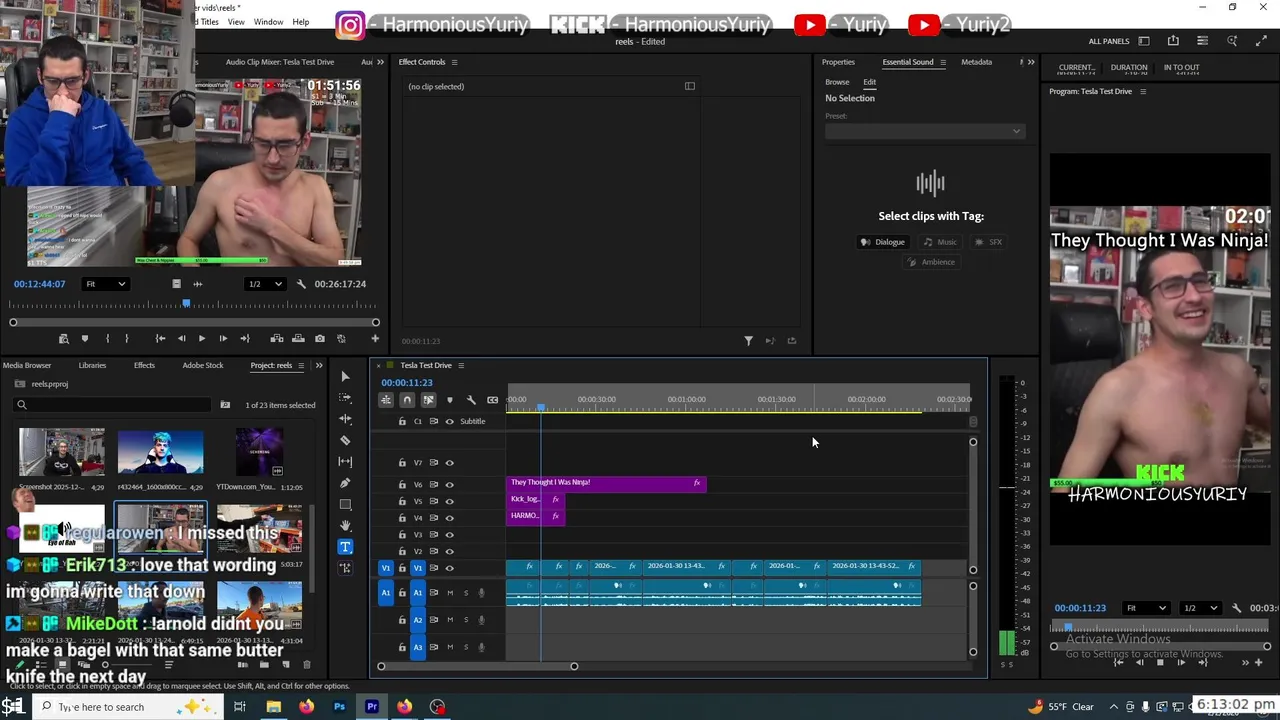1280x720 pixels.
Task: Click timeline closed captions CC icon
Action: pyautogui.click(x=492, y=400)
